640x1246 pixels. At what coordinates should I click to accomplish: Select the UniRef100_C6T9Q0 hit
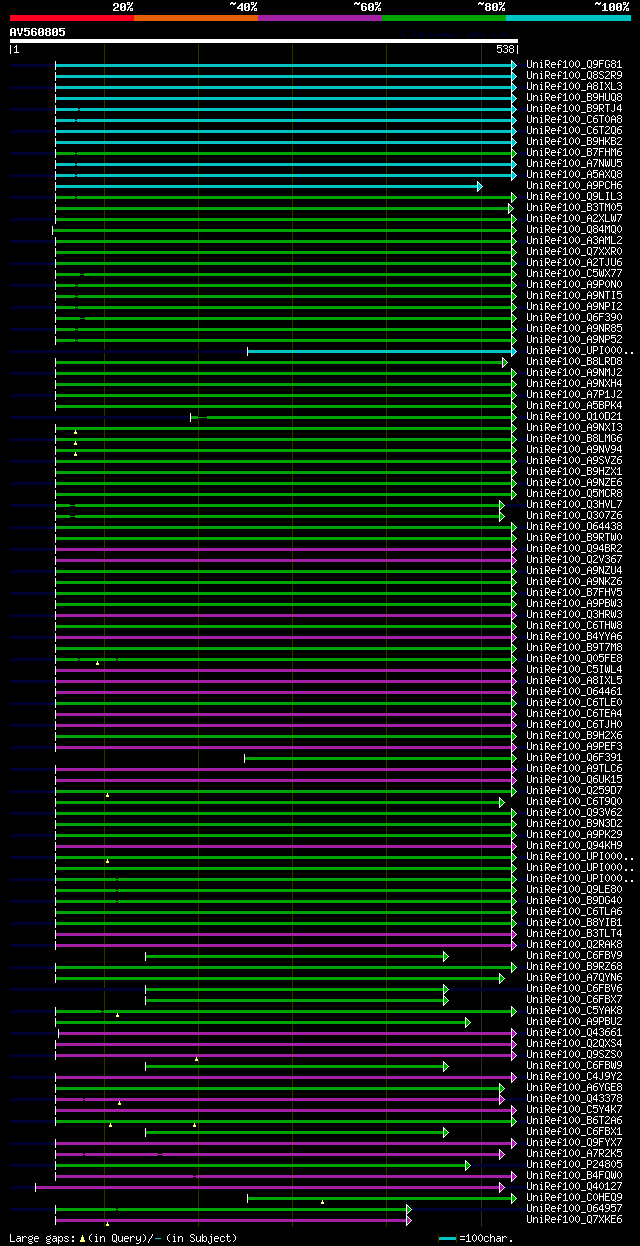pyautogui.click(x=574, y=802)
